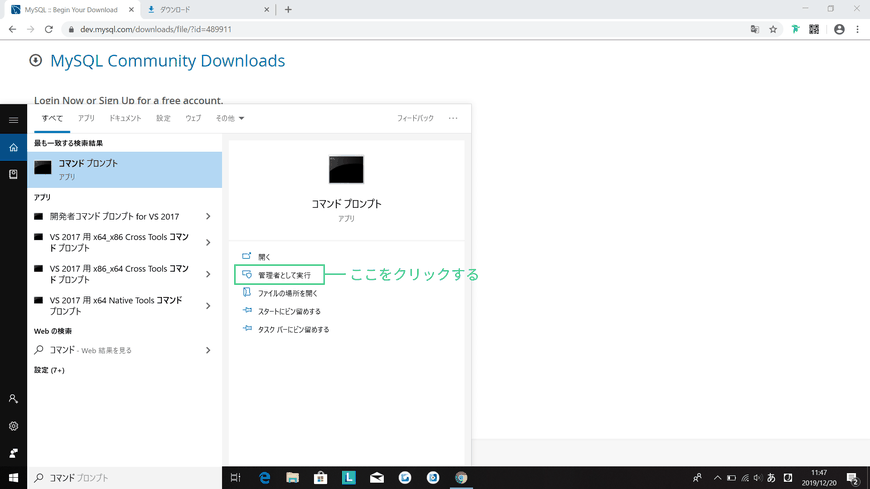The height and width of the screenshot is (489, 870).
Task: Click the Windows Start button
Action: pos(13,477)
